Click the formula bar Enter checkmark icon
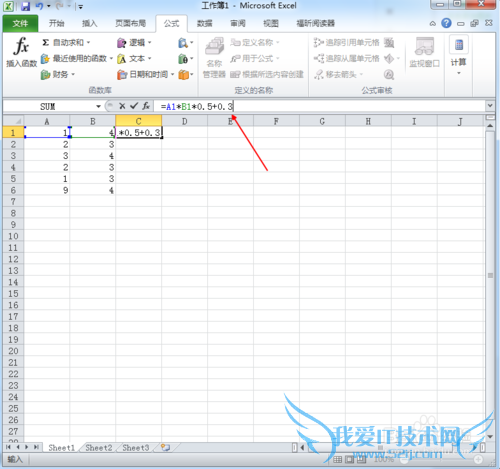Viewport: 500px width, 469px height. 134,106
